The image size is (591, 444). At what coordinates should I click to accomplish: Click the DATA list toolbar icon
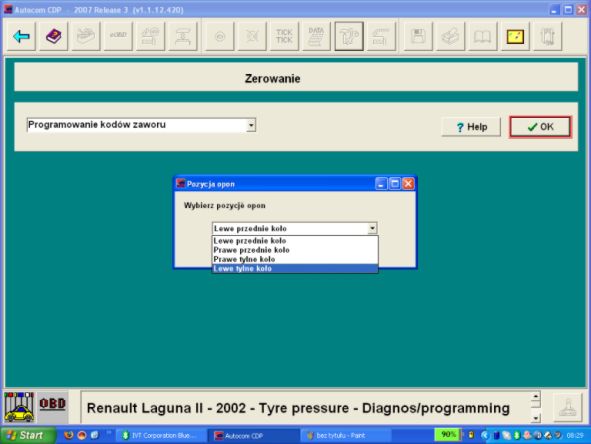(x=316, y=37)
